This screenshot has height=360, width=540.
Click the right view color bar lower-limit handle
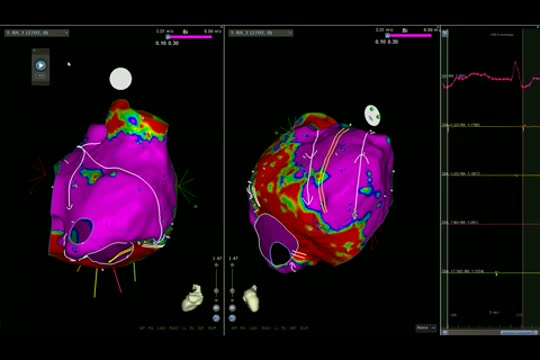(387, 36)
